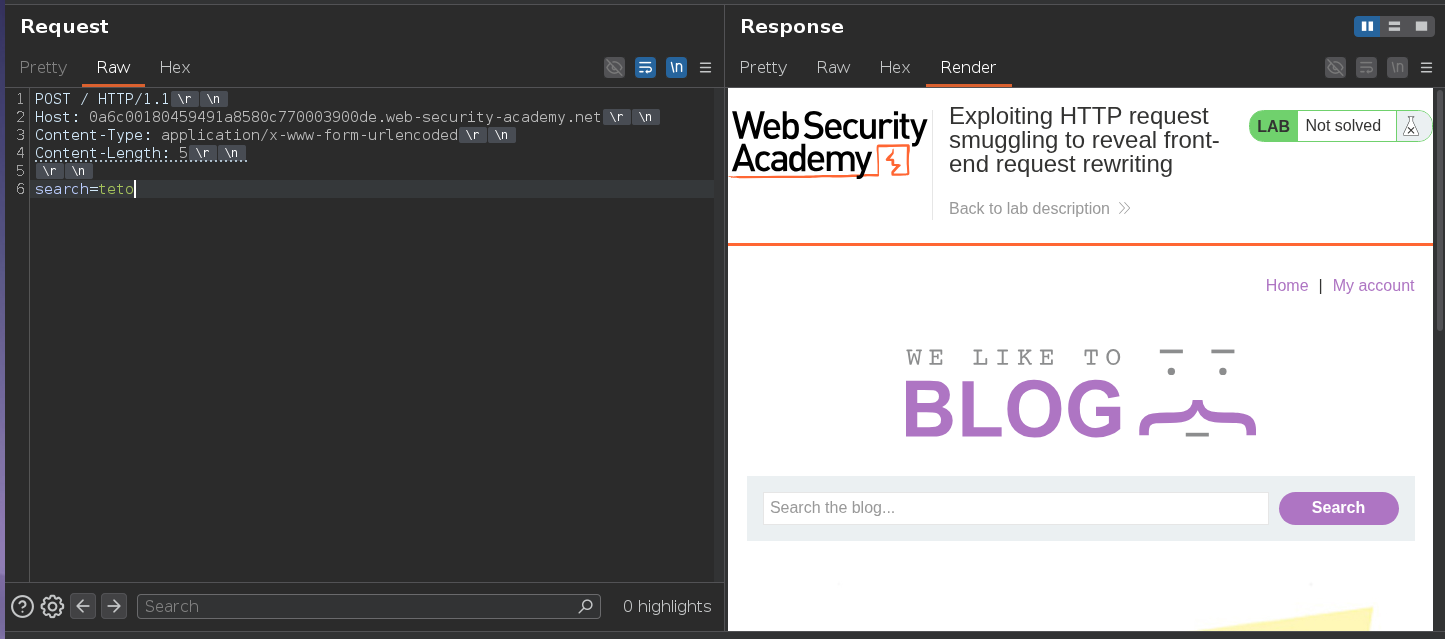Open Response panel hamburger menu
Viewport: 1445px width, 639px height.
pyautogui.click(x=1426, y=68)
